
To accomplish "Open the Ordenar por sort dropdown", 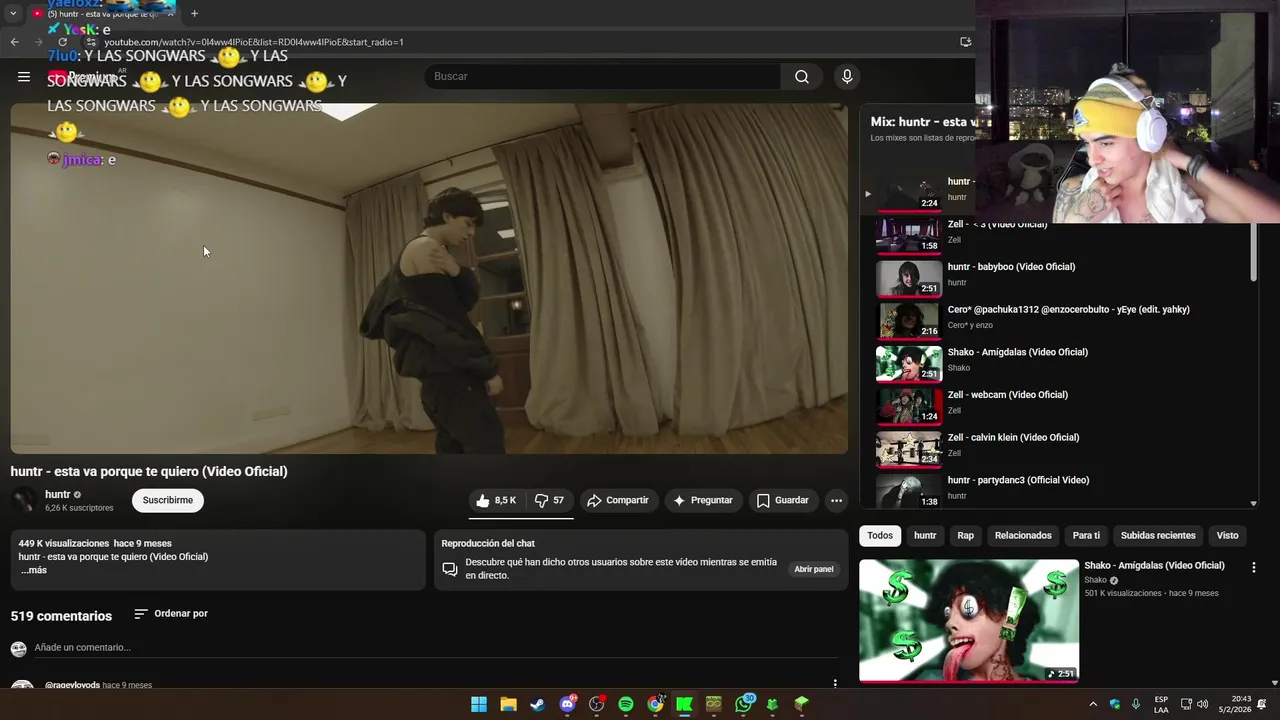I will pyautogui.click(x=171, y=613).
